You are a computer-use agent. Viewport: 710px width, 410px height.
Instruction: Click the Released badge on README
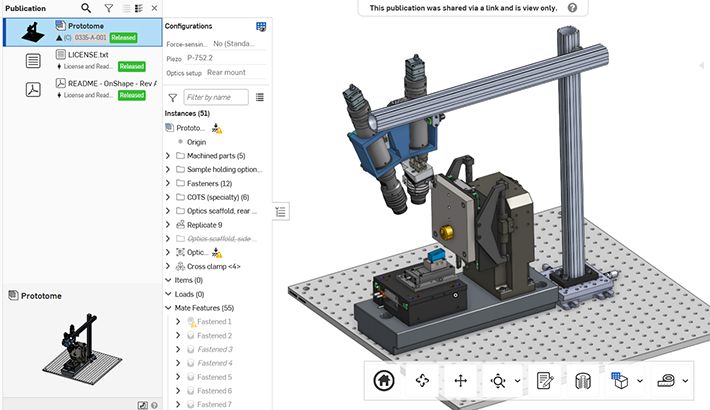(132, 95)
